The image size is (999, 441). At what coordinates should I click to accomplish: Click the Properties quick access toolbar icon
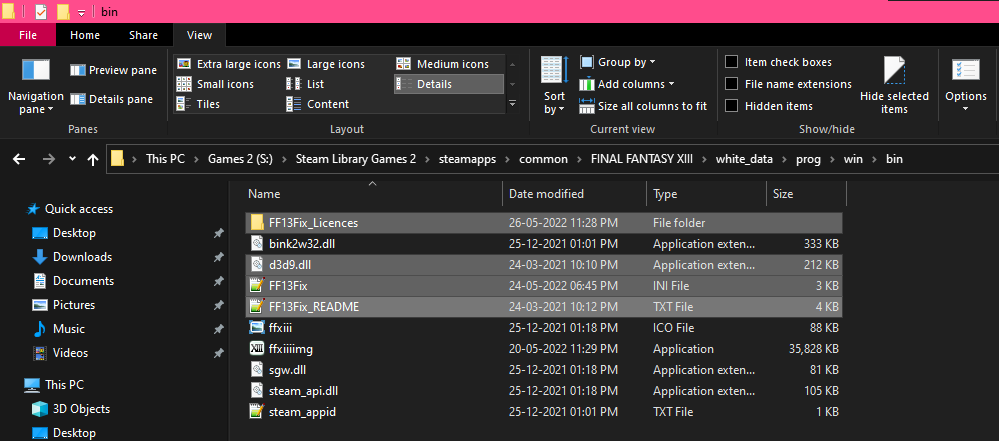tap(41, 11)
